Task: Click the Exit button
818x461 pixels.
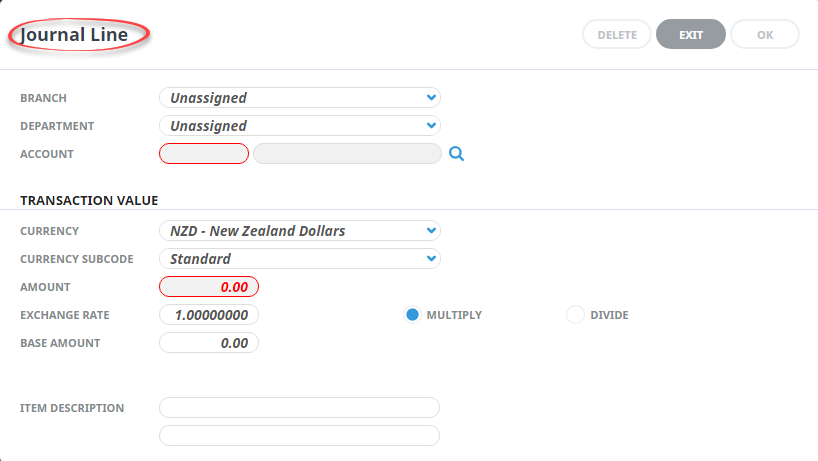Action: click(691, 34)
